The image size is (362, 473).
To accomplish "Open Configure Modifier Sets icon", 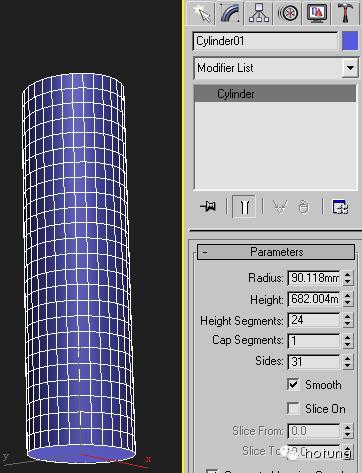I will [340, 207].
